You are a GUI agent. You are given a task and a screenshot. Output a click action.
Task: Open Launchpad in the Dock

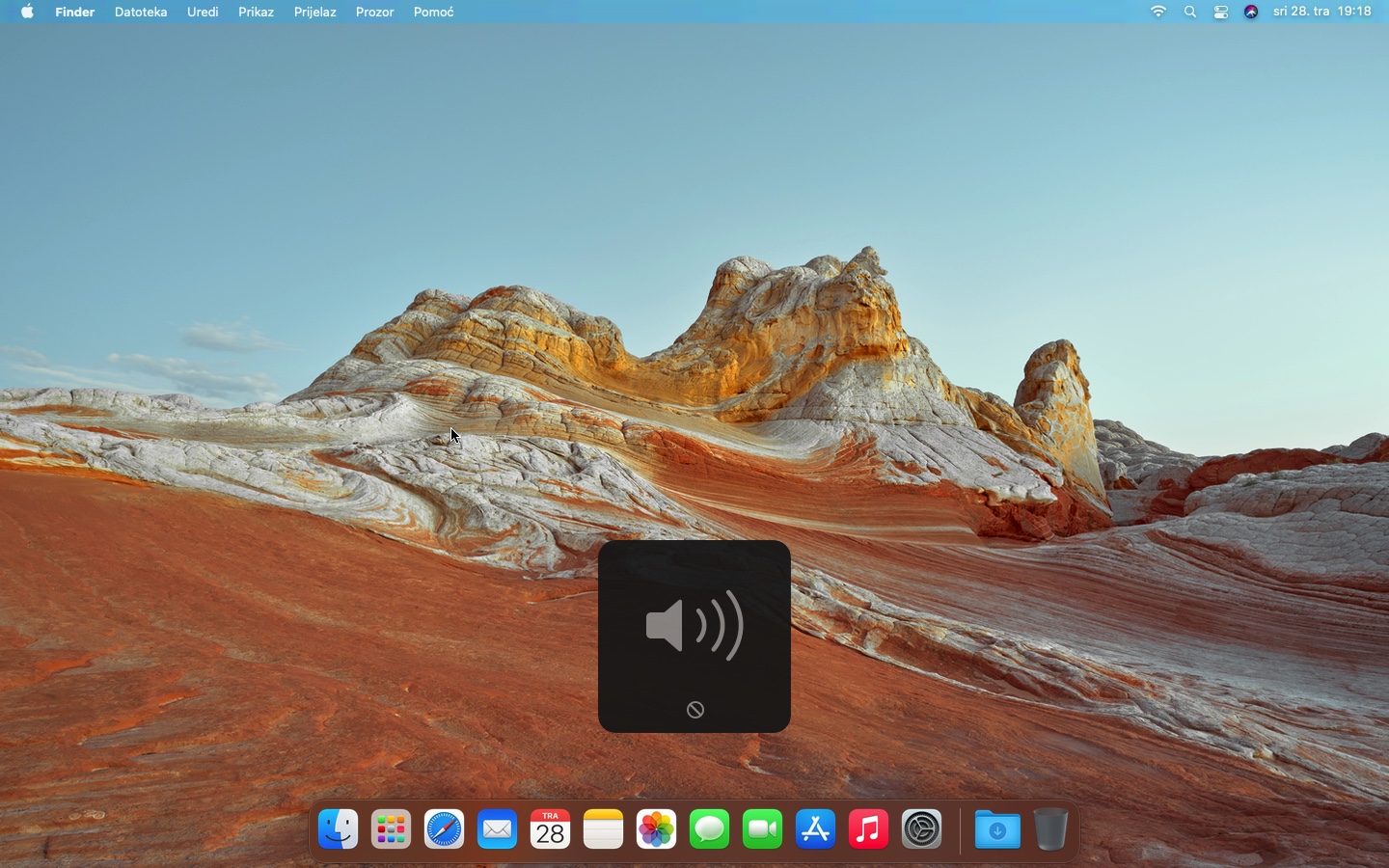[x=392, y=829]
